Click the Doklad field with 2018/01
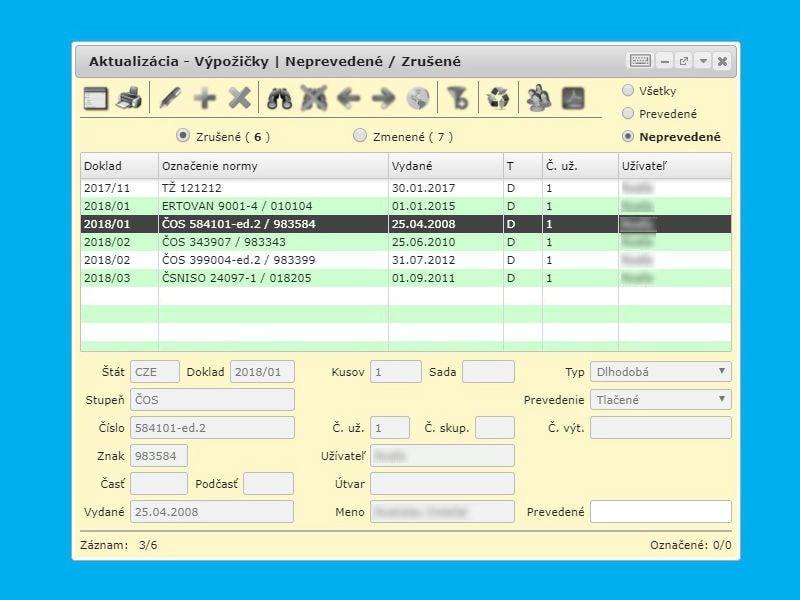The width and height of the screenshot is (800, 600). (x=262, y=372)
